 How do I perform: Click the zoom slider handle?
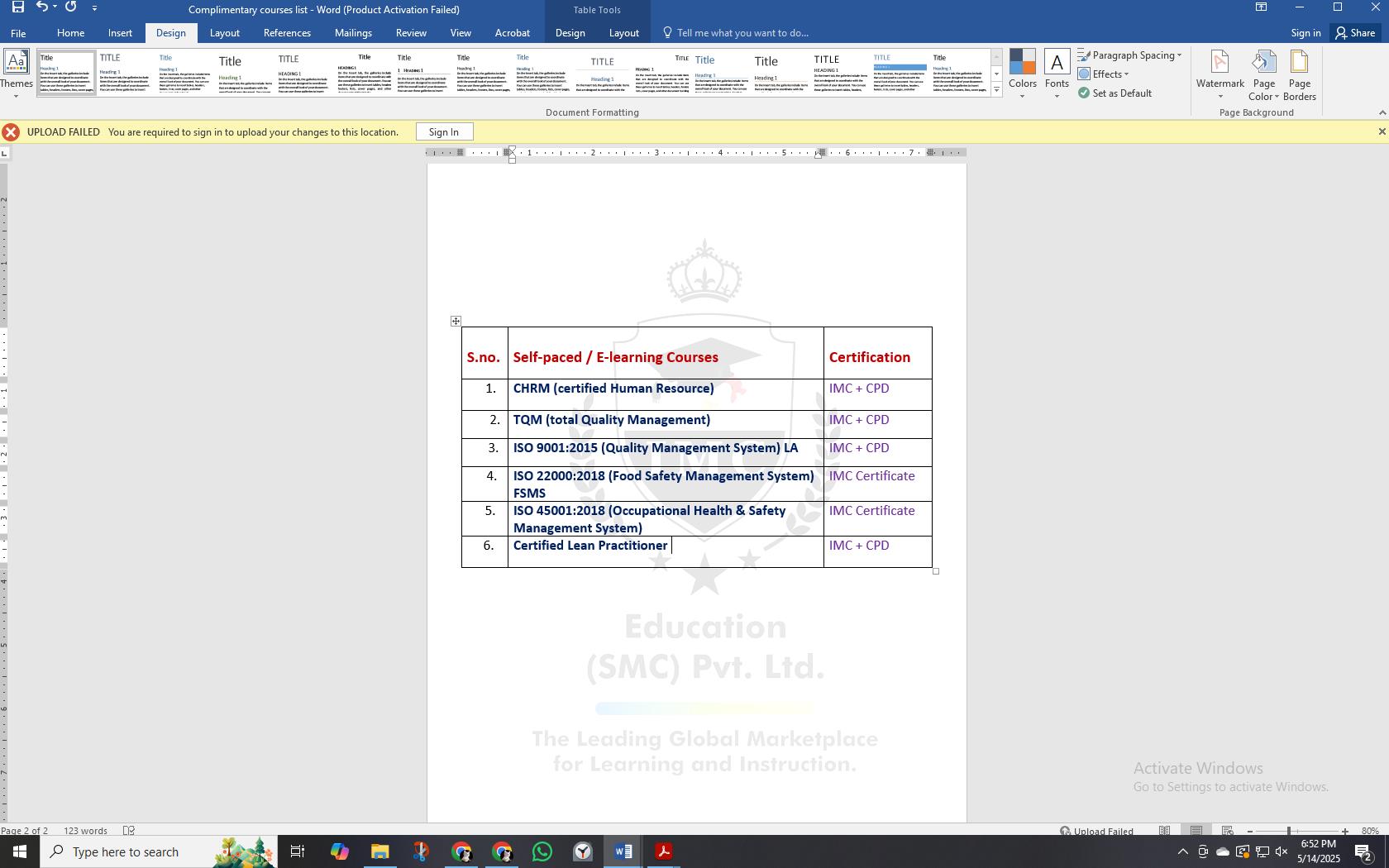point(1288,831)
